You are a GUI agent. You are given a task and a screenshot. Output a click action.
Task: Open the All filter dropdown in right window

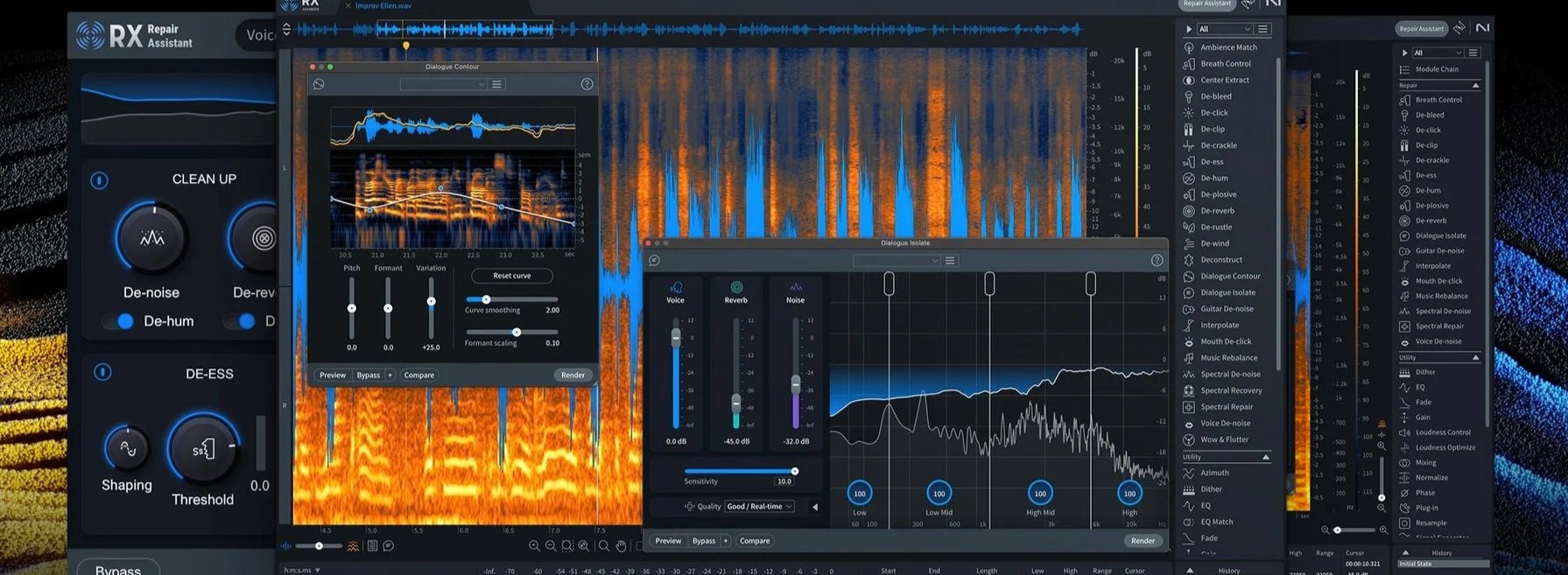pyautogui.click(x=1437, y=53)
